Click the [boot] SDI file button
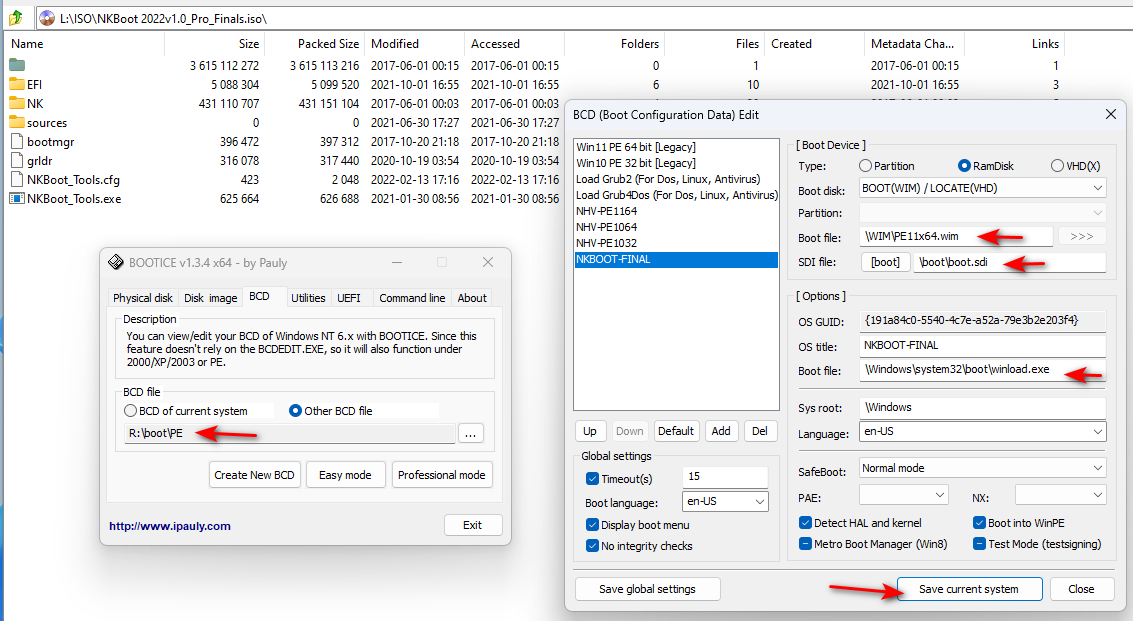1133x621 pixels. pos(885,262)
